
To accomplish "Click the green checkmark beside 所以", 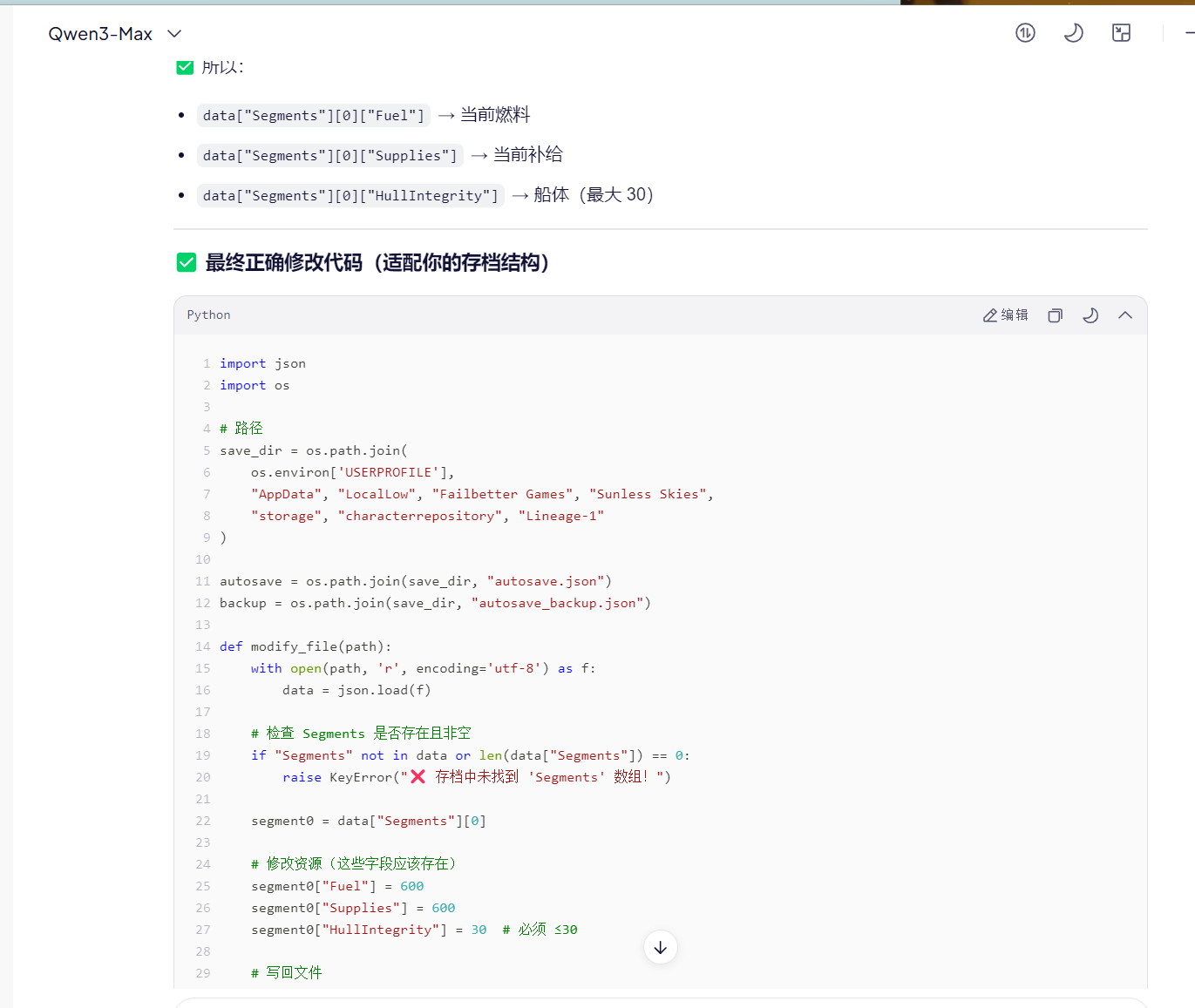I will pyautogui.click(x=185, y=67).
